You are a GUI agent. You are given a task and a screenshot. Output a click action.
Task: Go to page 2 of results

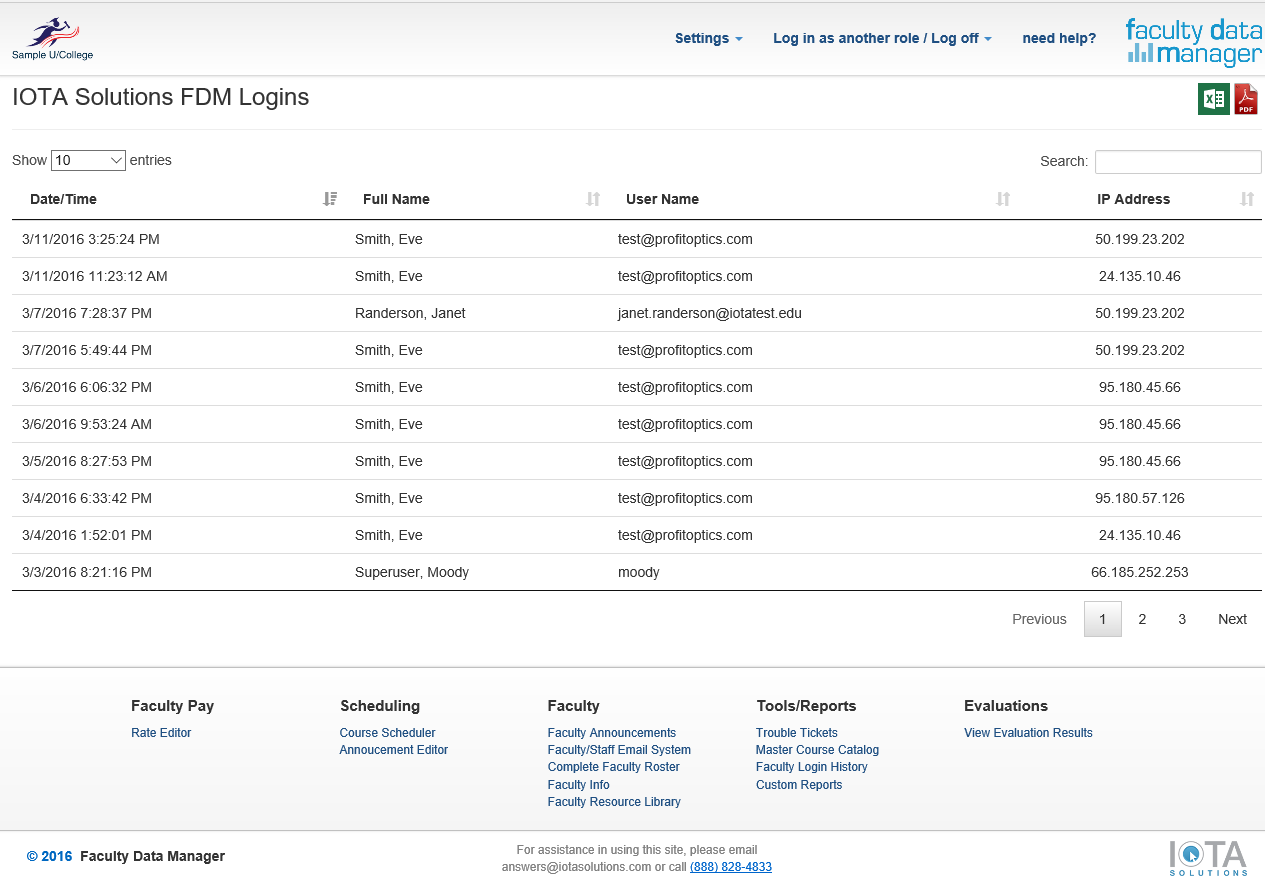1142,619
